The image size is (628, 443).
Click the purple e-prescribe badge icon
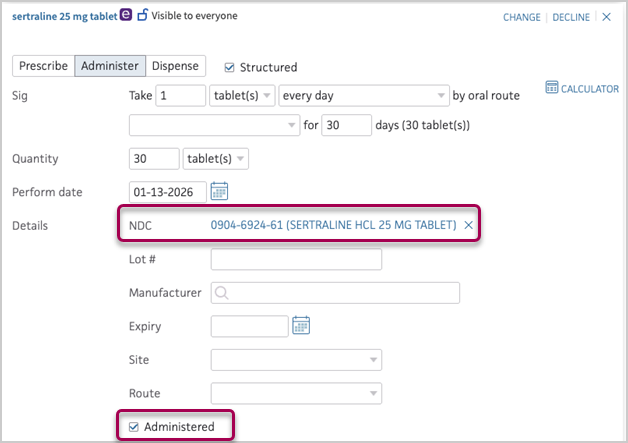pos(126,15)
